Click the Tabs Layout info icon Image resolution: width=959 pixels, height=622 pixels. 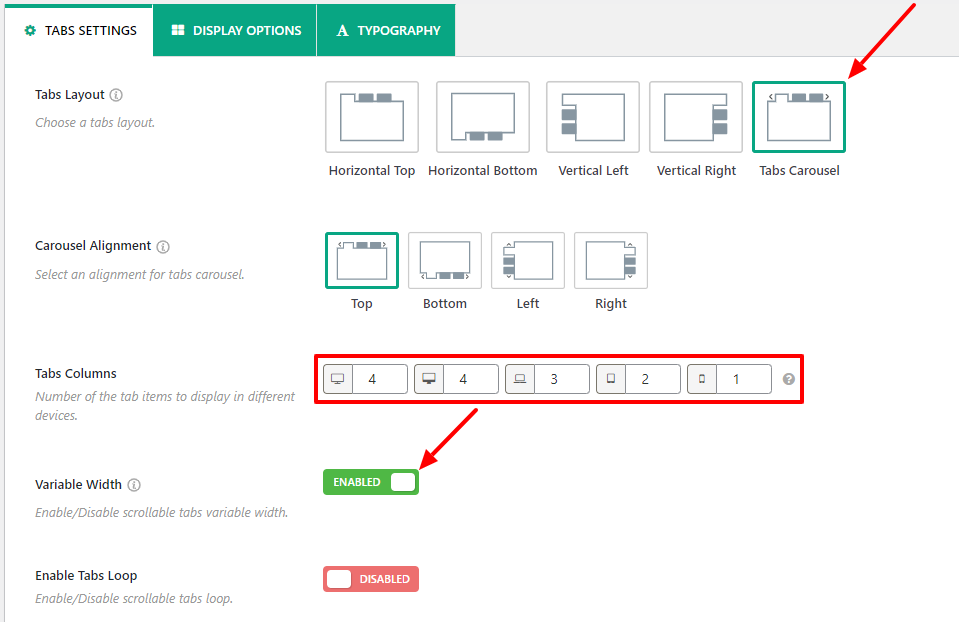point(116,95)
